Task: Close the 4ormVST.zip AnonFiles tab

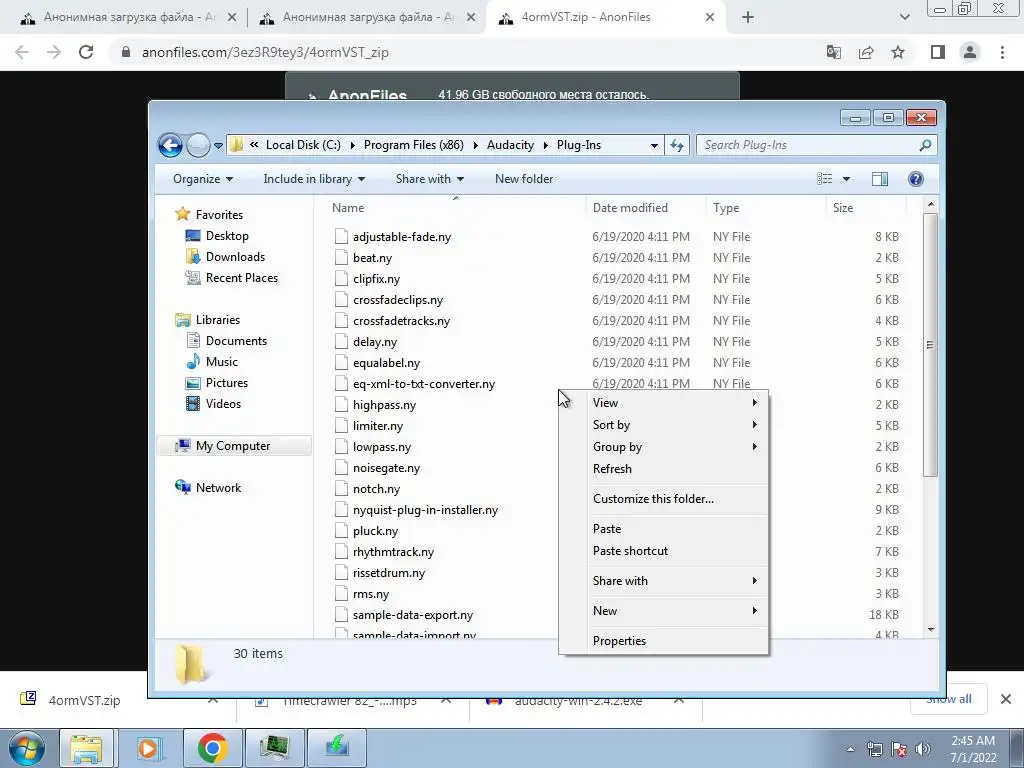Action: tap(710, 18)
